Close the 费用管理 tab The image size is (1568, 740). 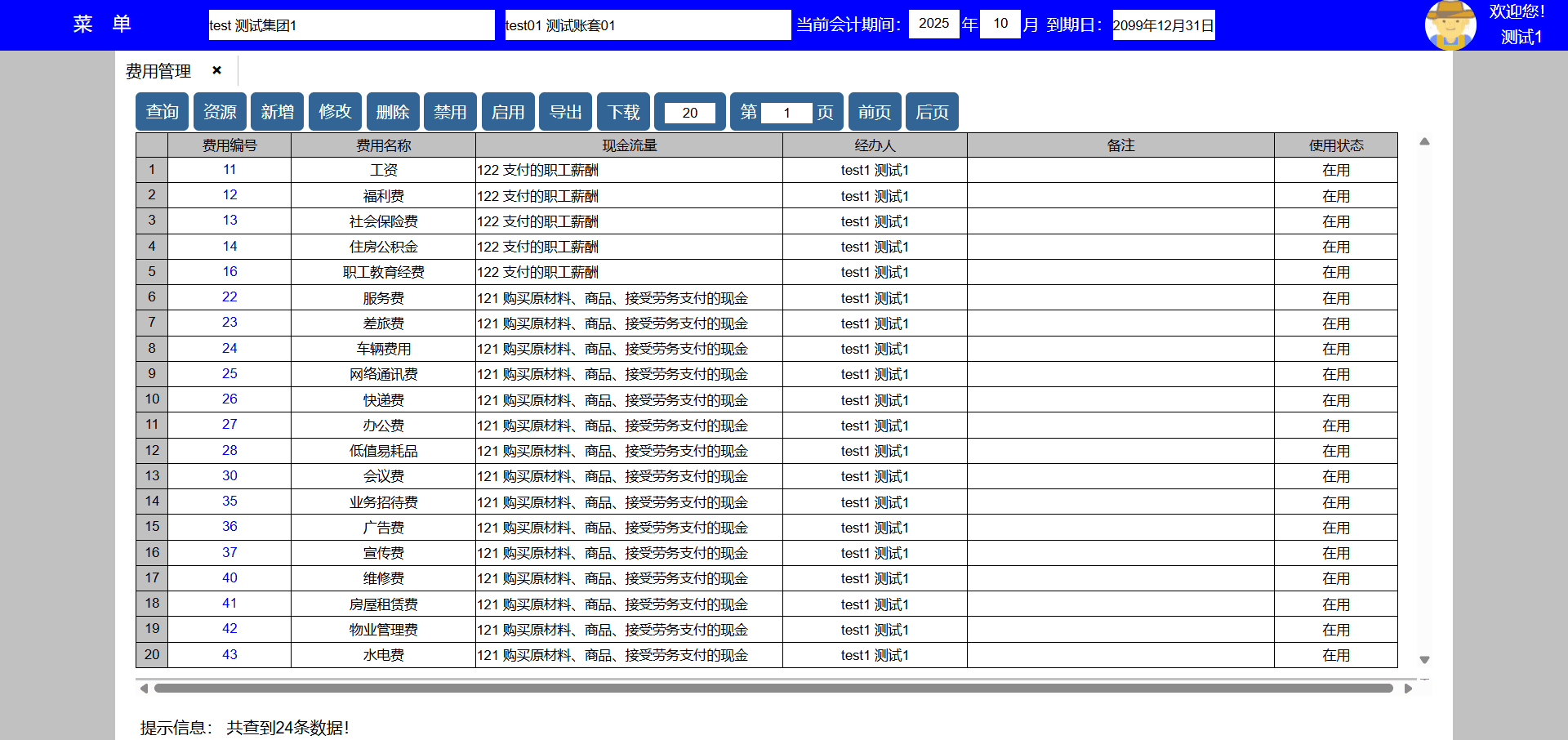point(216,70)
